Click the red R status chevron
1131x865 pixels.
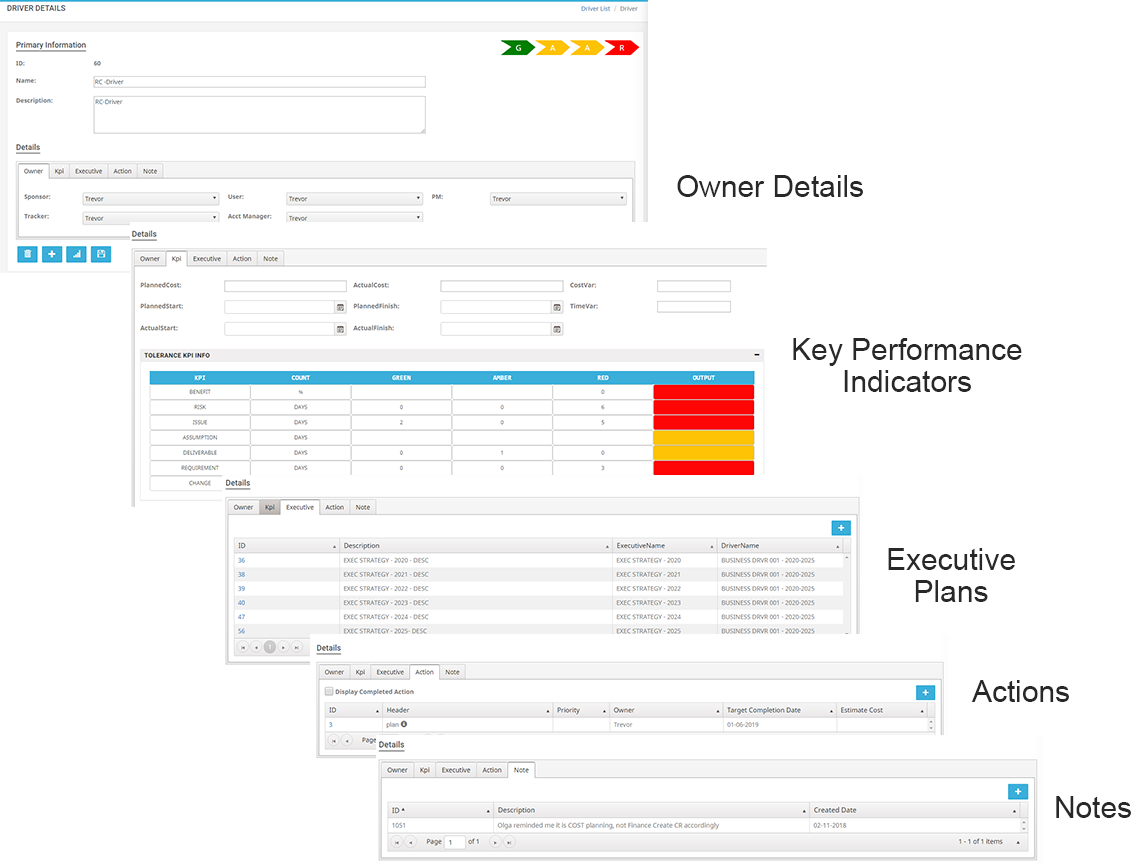point(620,46)
